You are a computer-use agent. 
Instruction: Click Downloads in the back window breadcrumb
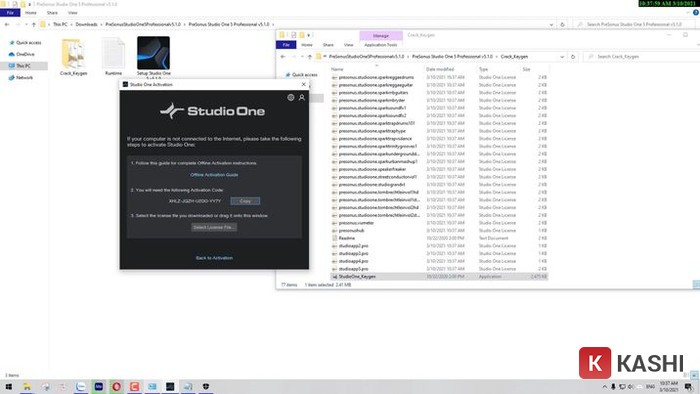(x=86, y=25)
